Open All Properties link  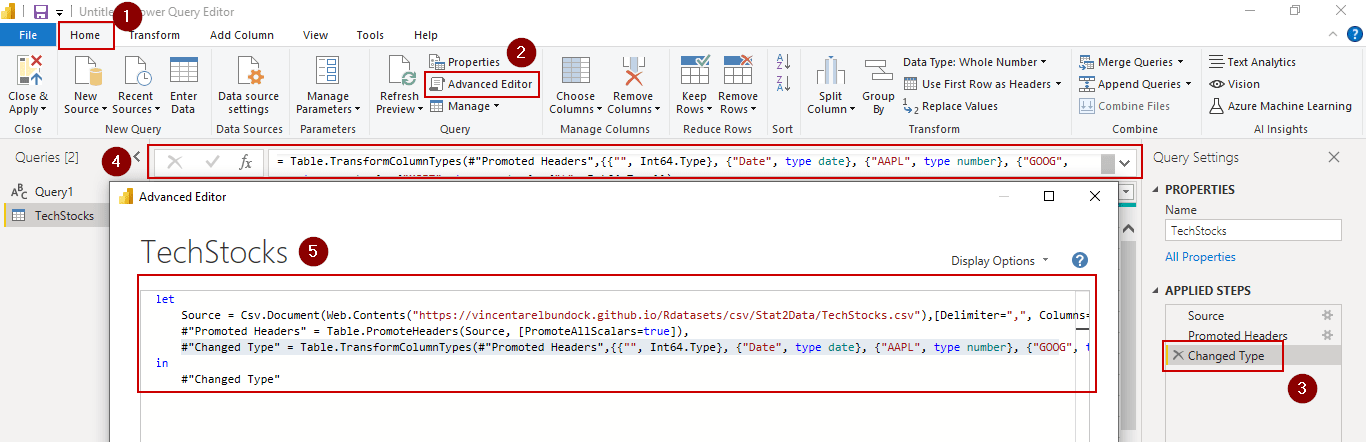coord(1200,257)
